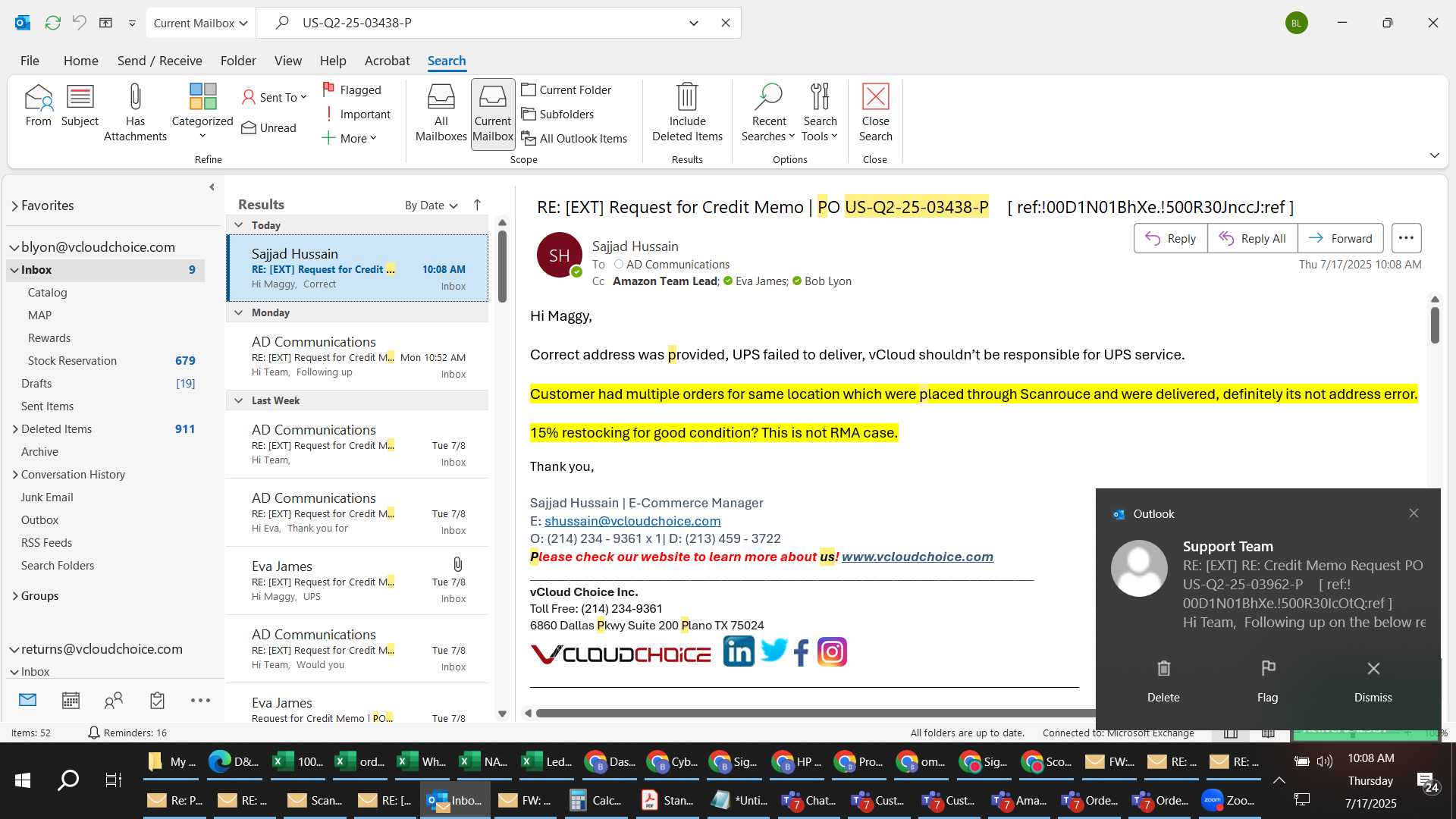
Task: Filter search by From sender
Action: 38,105
